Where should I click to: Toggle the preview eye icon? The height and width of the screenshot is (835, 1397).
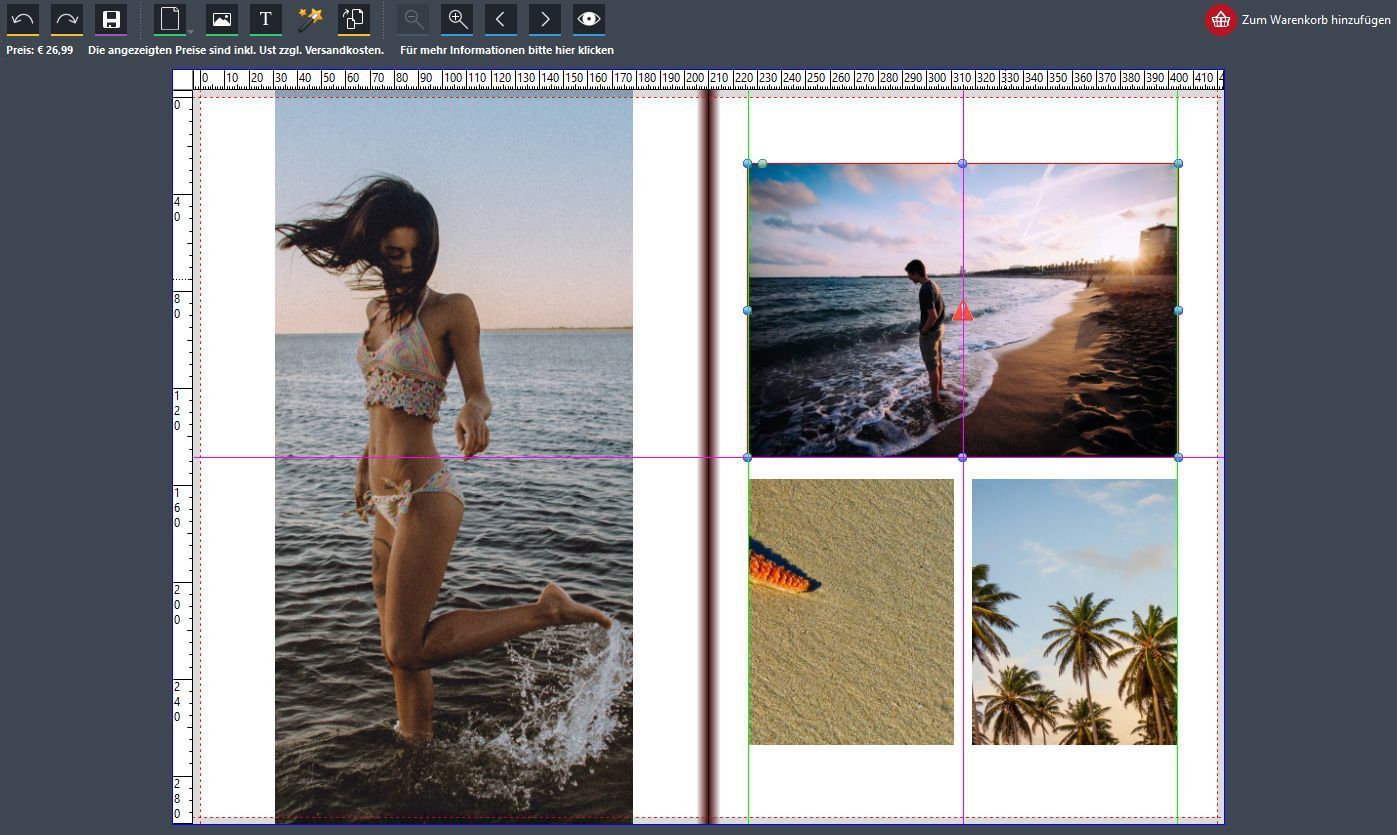click(589, 19)
